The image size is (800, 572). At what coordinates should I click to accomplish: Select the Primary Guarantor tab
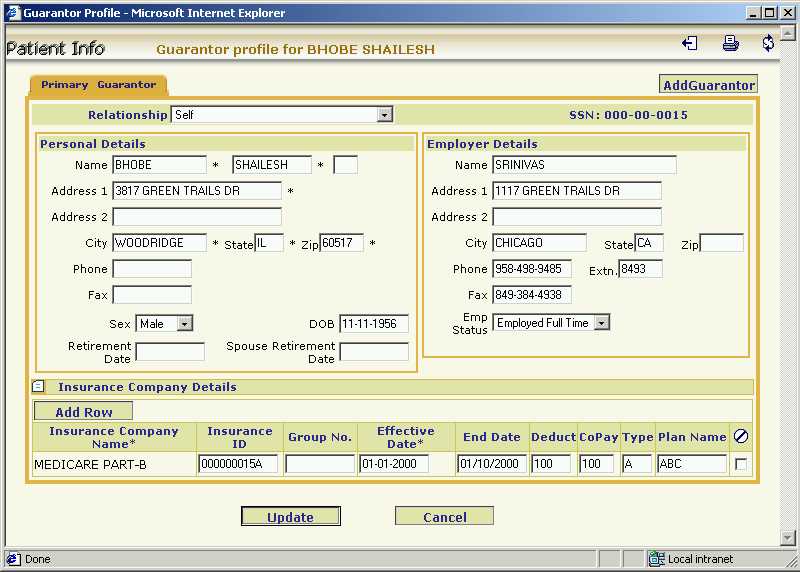point(98,85)
